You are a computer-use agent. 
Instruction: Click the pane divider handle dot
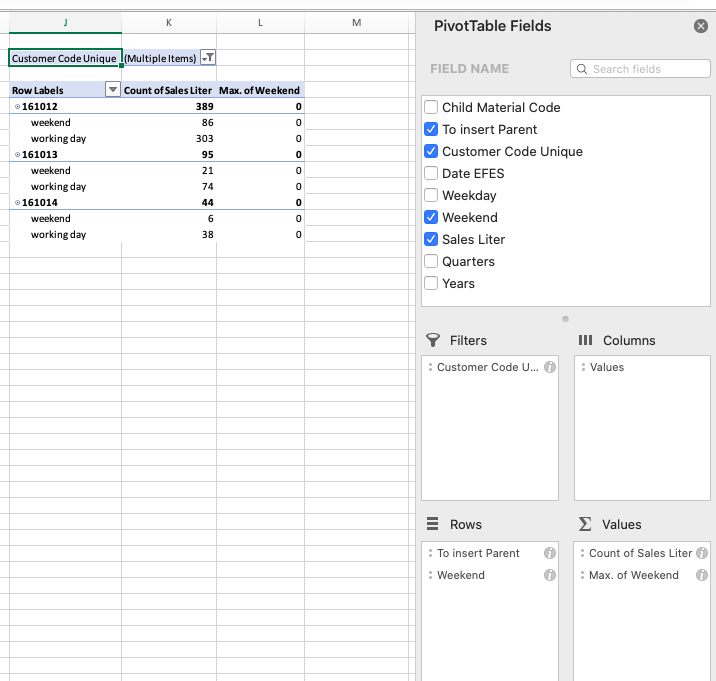(x=565, y=319)
